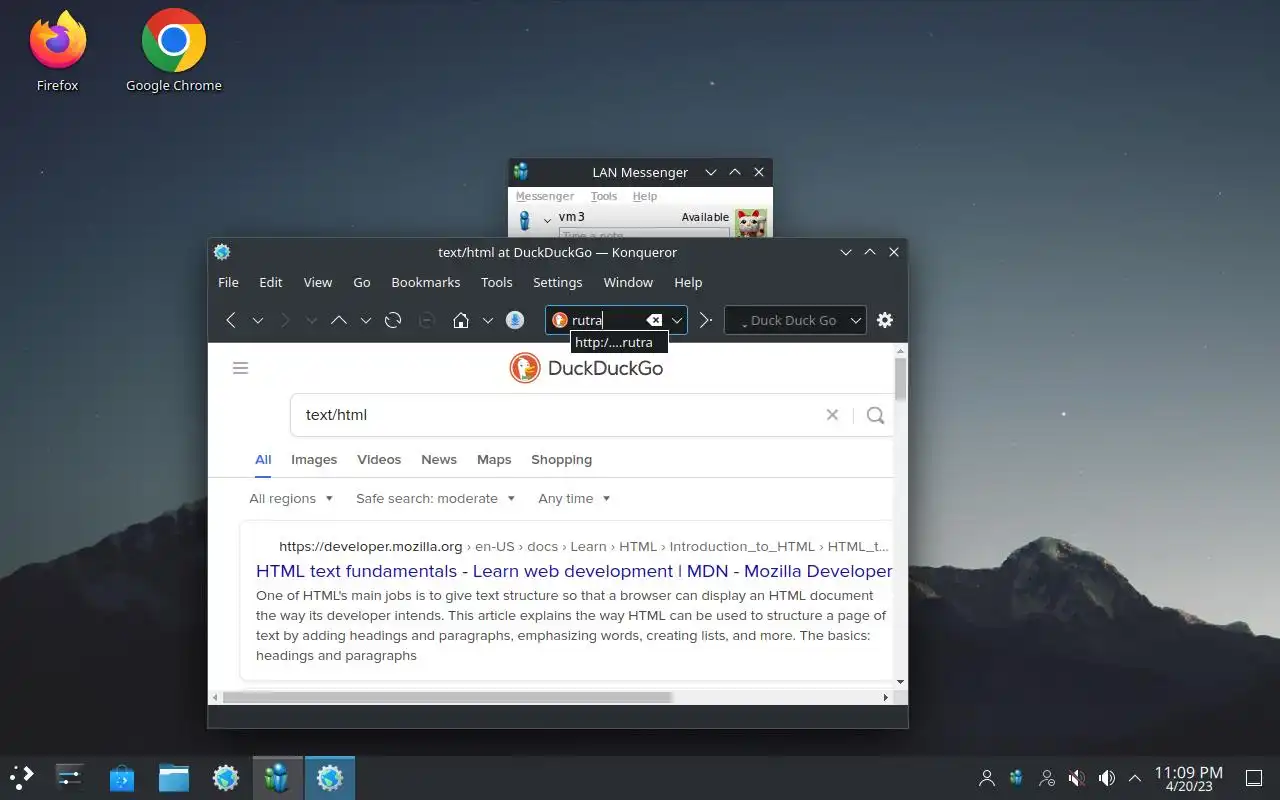Open the back history dropdown arrow
The image size is (1280, 800).
[258, 320]
